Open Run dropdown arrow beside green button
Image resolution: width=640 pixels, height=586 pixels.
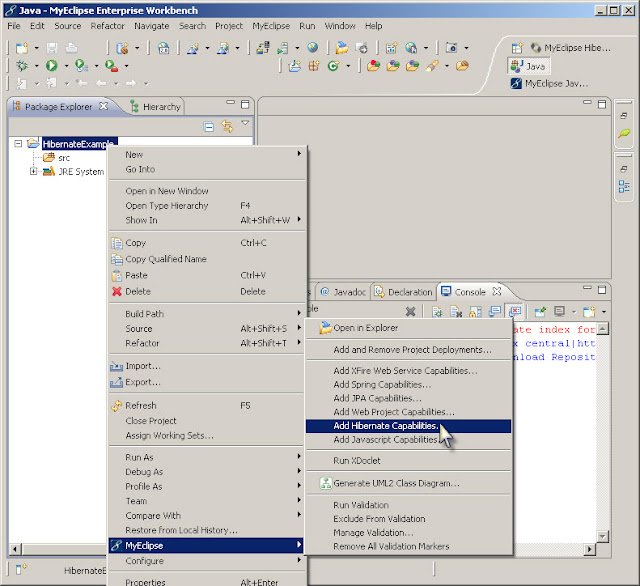pos(66,66)
